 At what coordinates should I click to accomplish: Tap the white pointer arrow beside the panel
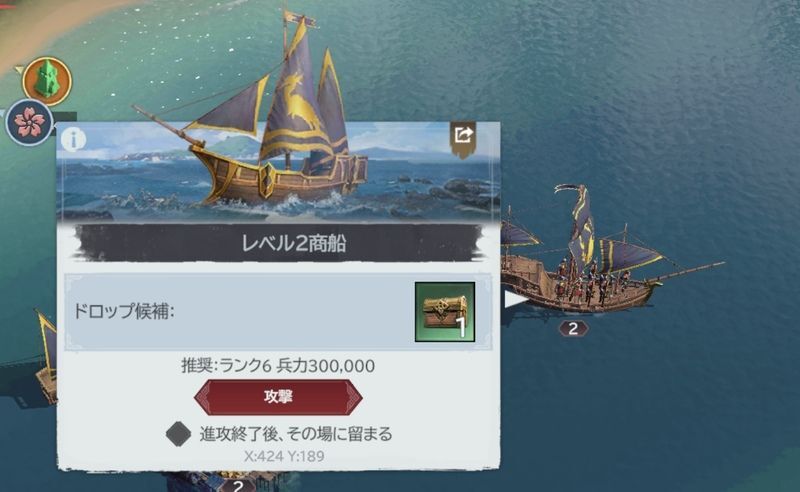pyautogui.click(x=514, y=299)
